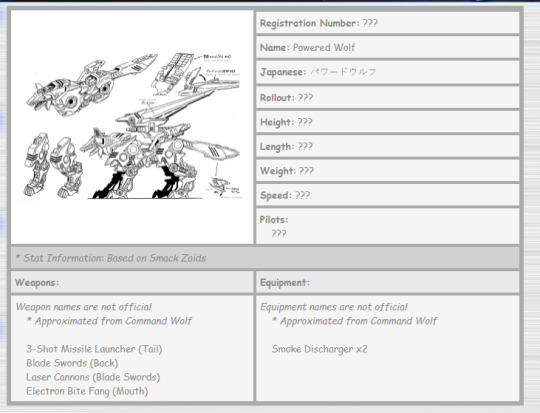Viewport: 540px width, 413px height.
Task: Click 'Equipment names are not official' text
Action: 334,307
